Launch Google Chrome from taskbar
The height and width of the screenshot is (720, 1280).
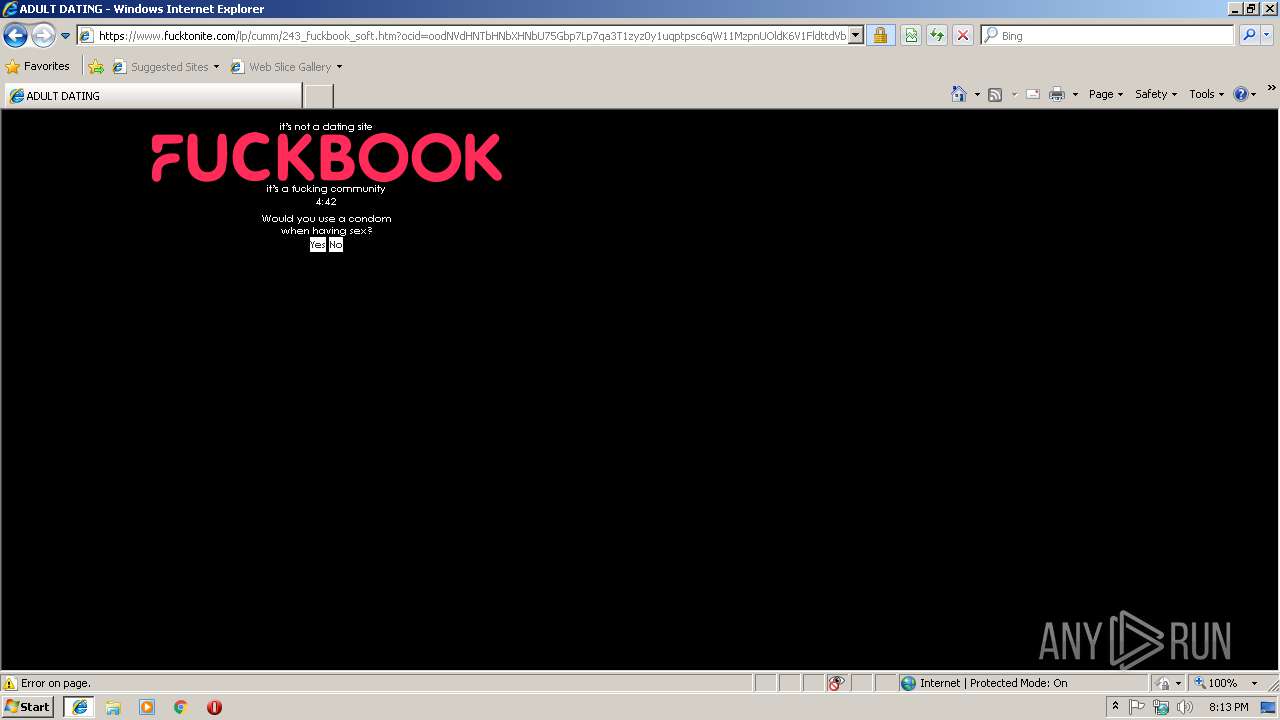point(181,707)
